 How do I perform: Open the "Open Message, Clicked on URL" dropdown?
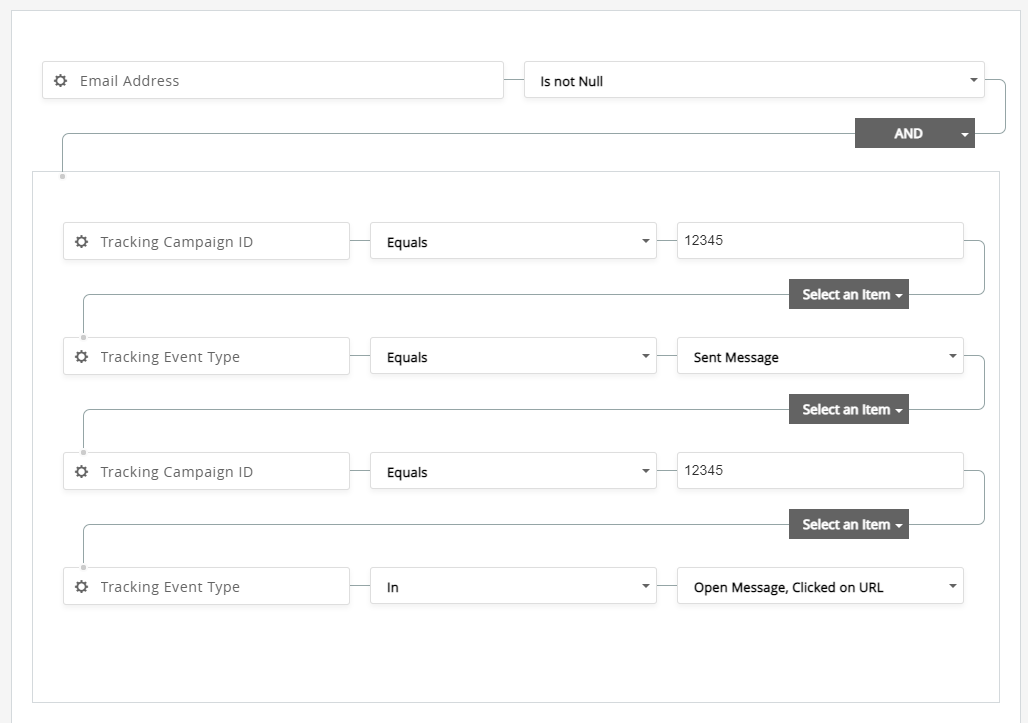point(819,587)
